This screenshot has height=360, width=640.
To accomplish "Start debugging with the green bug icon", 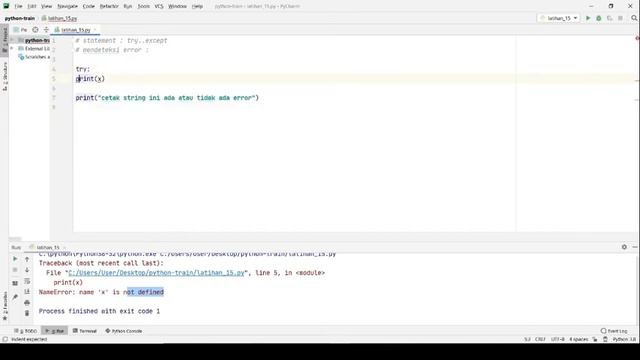I will coord(599,18).
